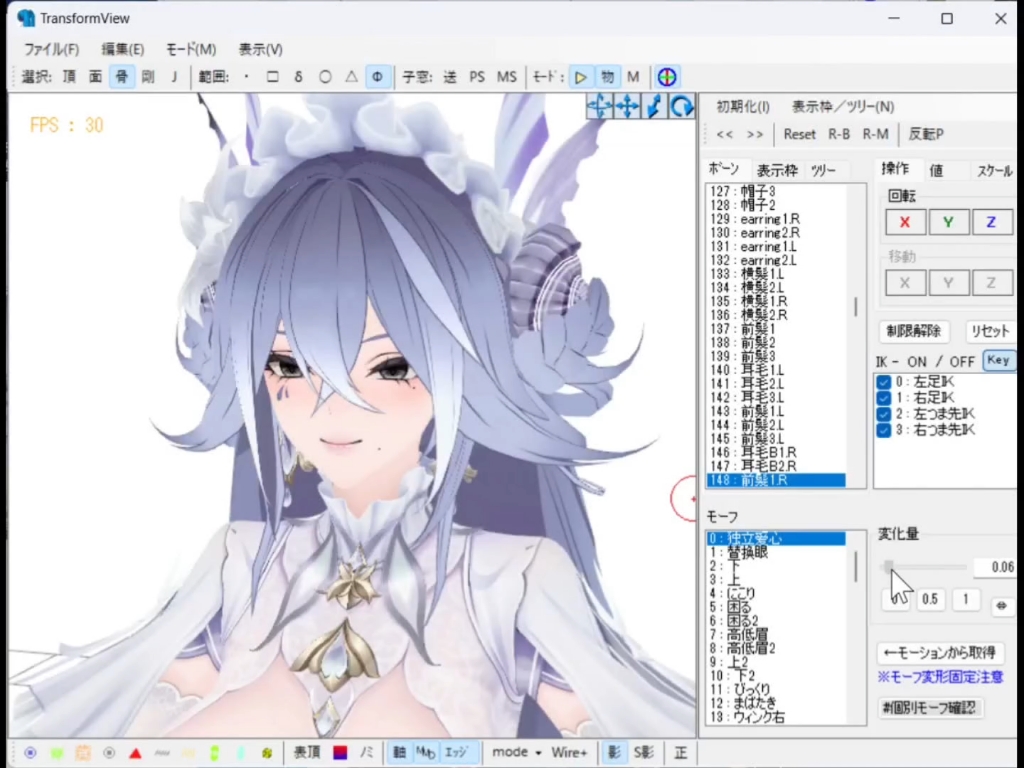Toggle the gray-circle rigid body display icon
The image size is (1024, 768).
(109, 753)
